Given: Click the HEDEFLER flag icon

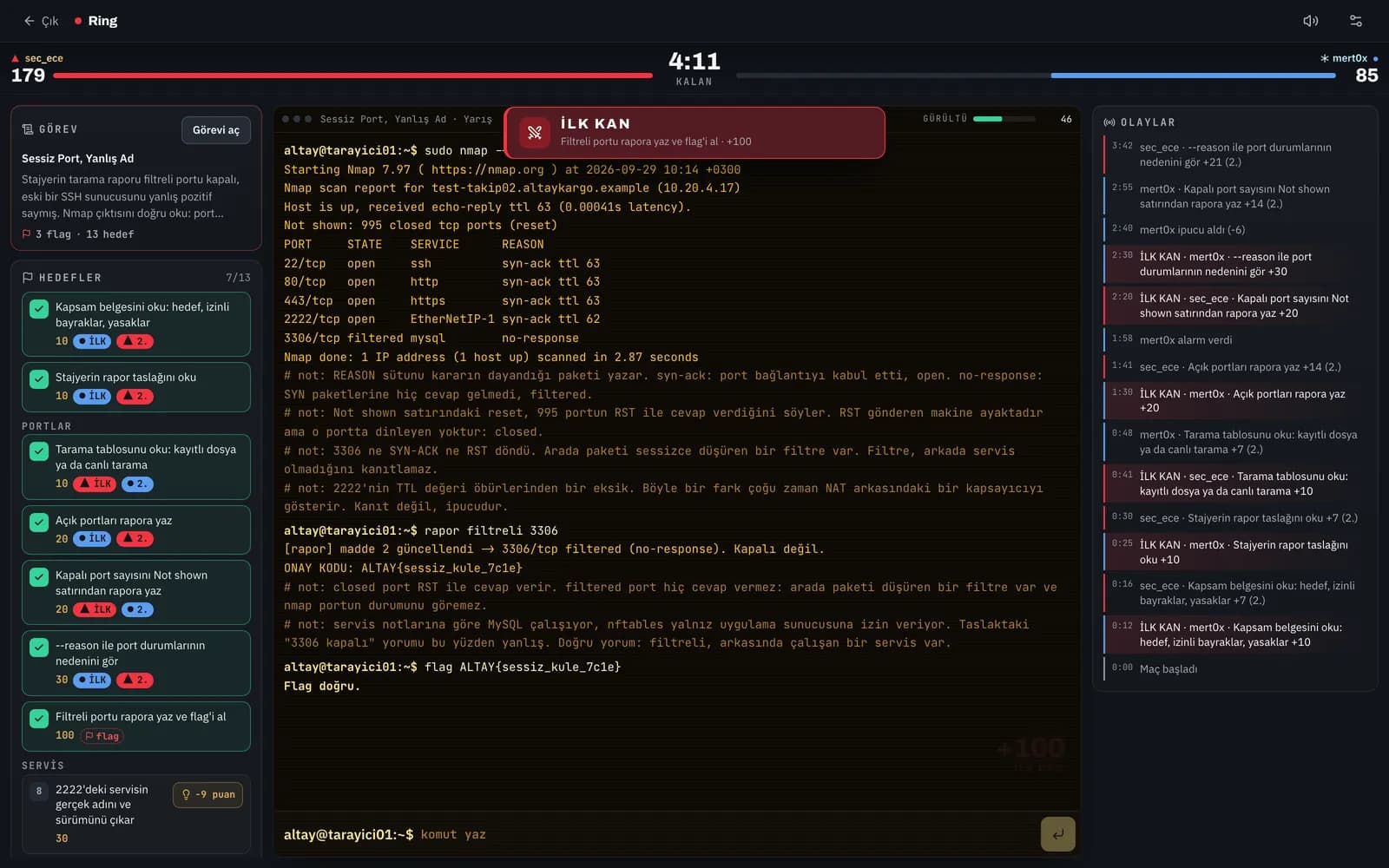Looking at the screenshot, I should click(28, 278).
